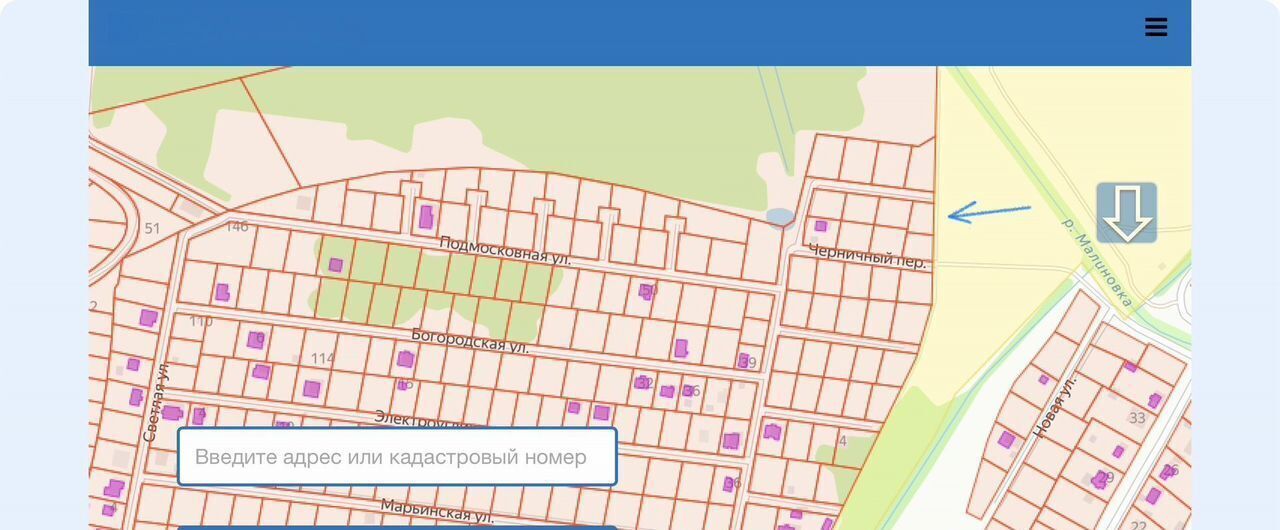The image size is (1280, 530).
Task: Click the downward arrow icon on the map
Action: 1127,212
